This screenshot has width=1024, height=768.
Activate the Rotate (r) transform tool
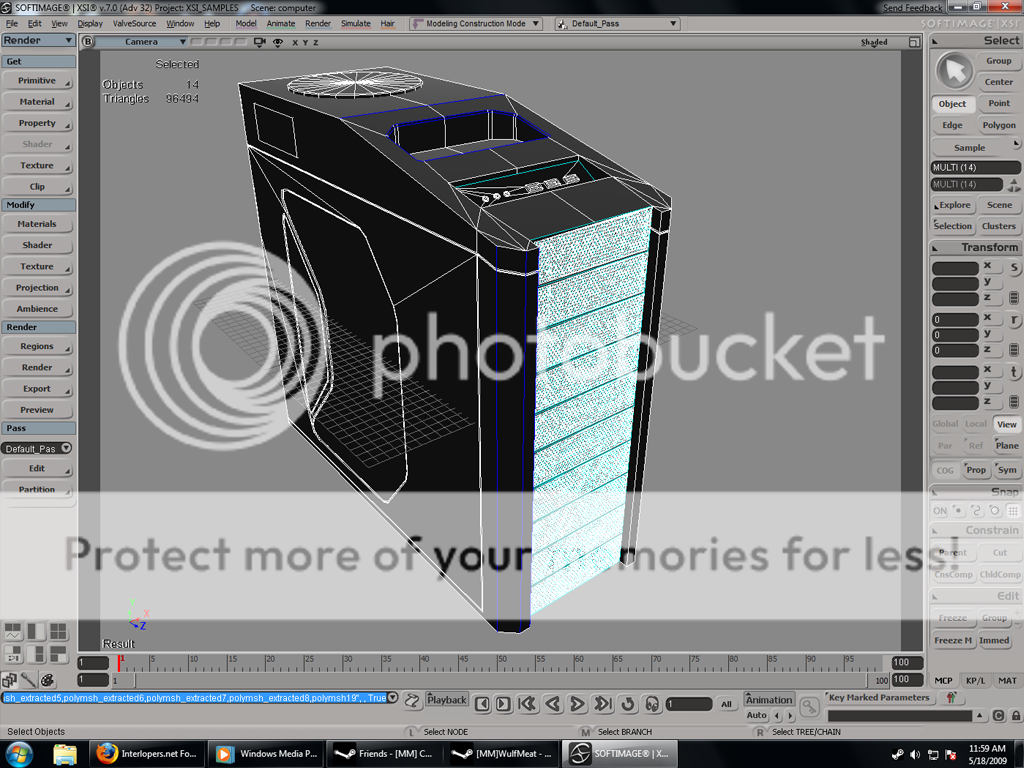pos(1014,320)
